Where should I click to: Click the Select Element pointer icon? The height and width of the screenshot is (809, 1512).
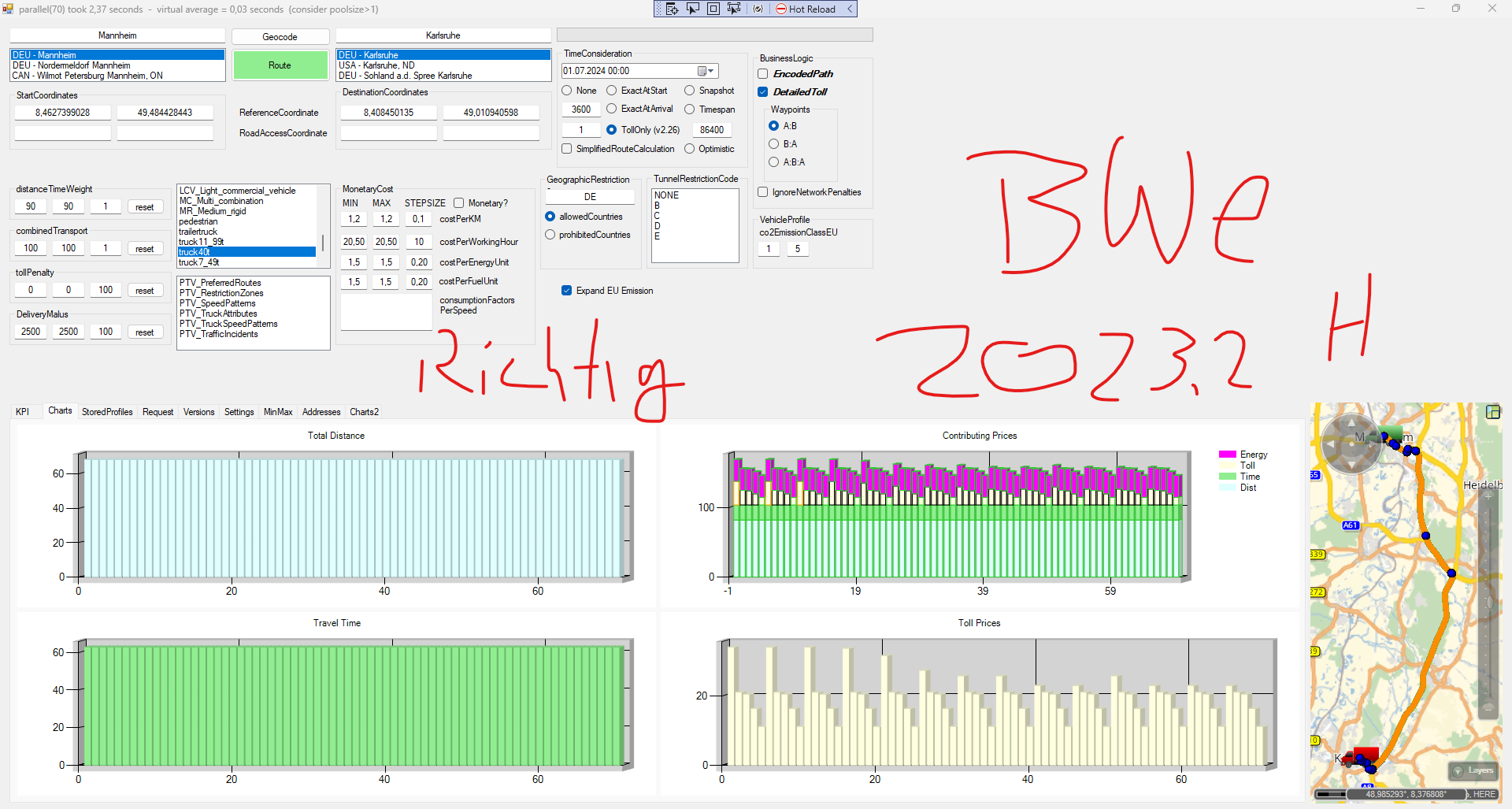click(693, 9)
